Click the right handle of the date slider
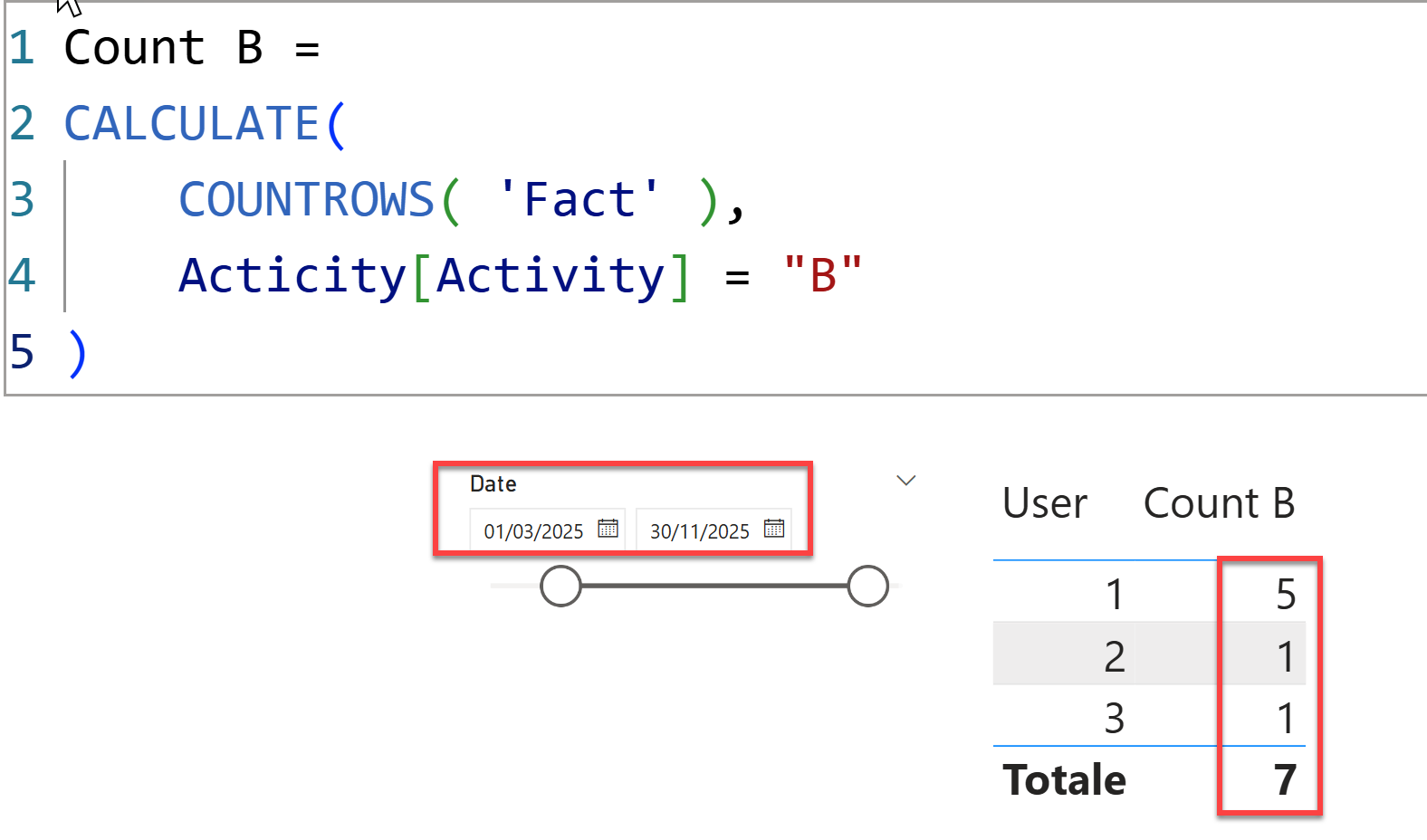This screenshot has width=1427, height=840. click(x=868, y=586)
